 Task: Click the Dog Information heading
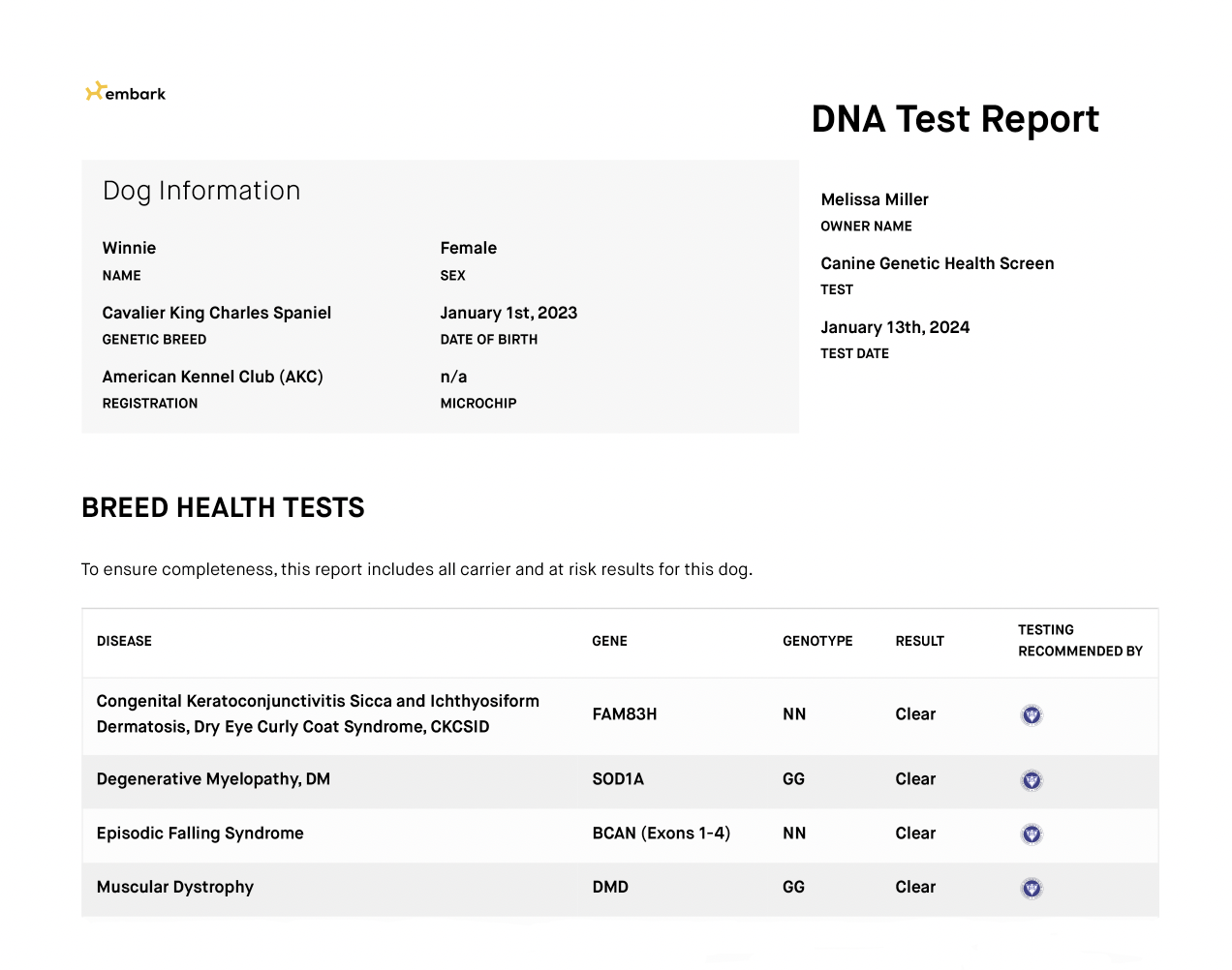coord(201,191)
